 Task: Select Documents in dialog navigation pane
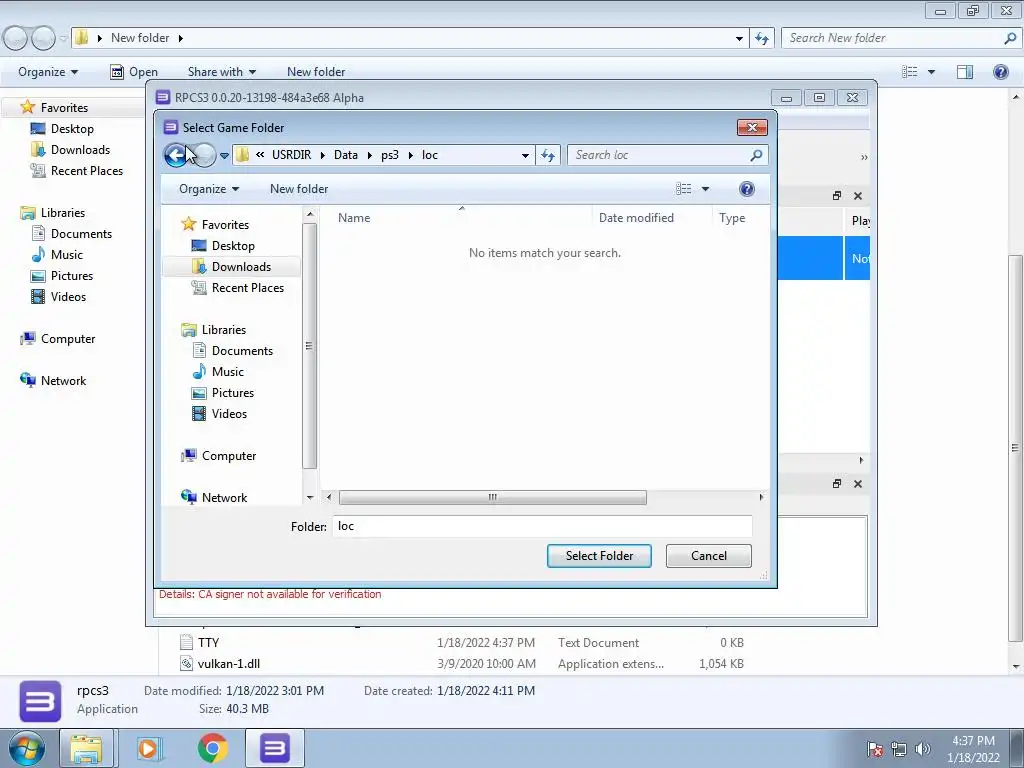click(x=242, y=351)
